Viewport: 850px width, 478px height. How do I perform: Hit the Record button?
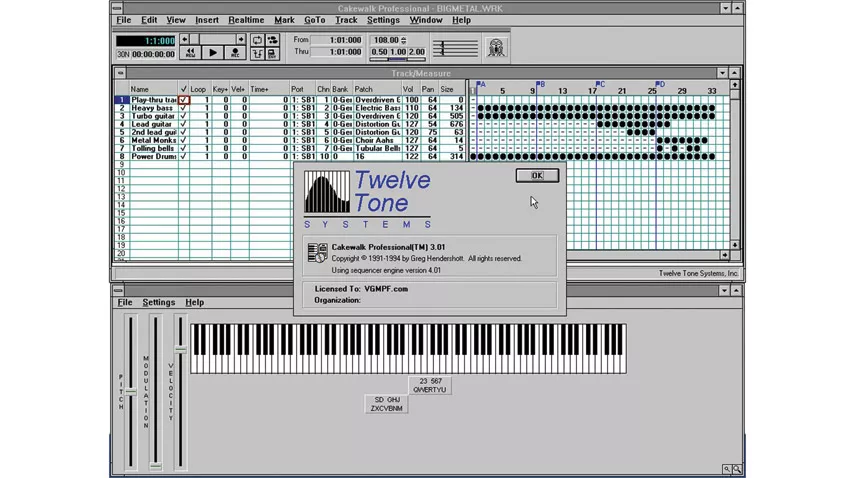coord(235,53)
